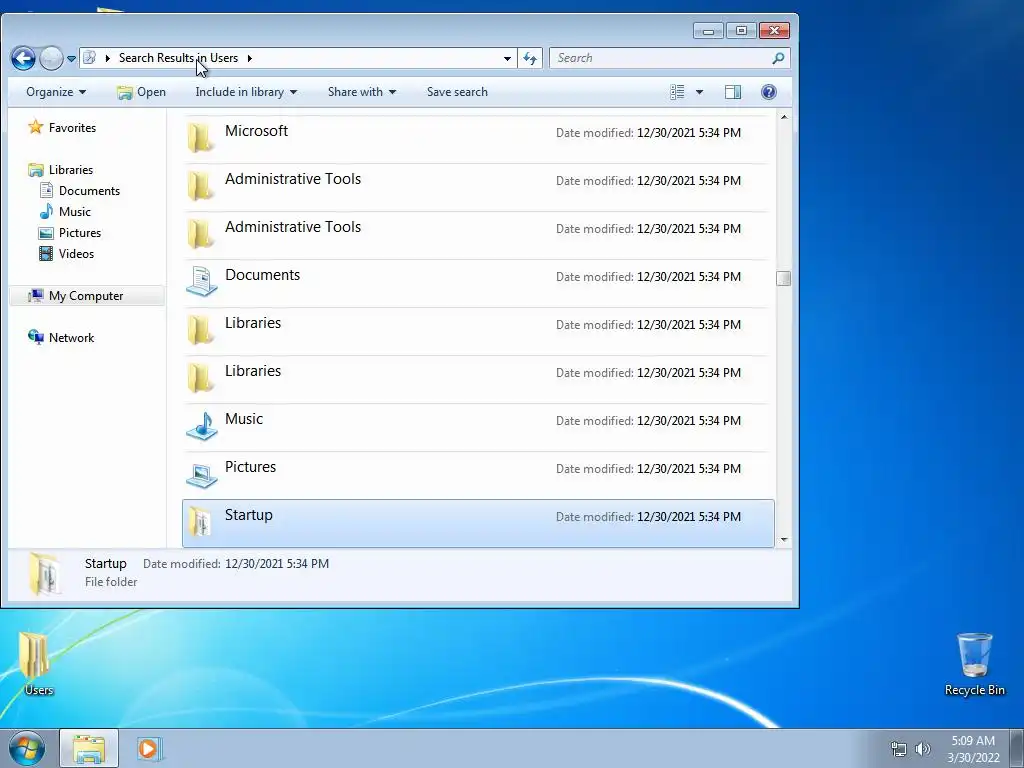Expand arrow after Search Results in Users
Image resolution: width=1024 pixels, height=768 pixels.
[249, 58]
